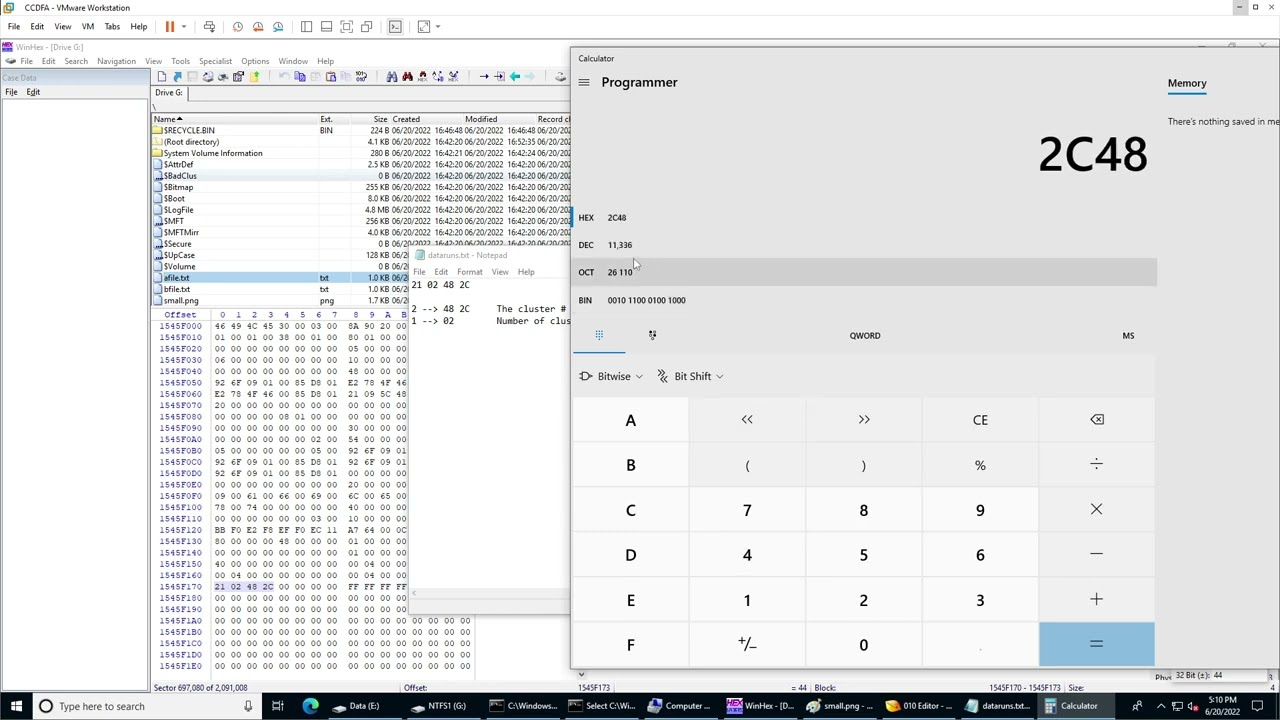Switch to VMware Unity mode

pyautogui.click(x=366, y=27)
